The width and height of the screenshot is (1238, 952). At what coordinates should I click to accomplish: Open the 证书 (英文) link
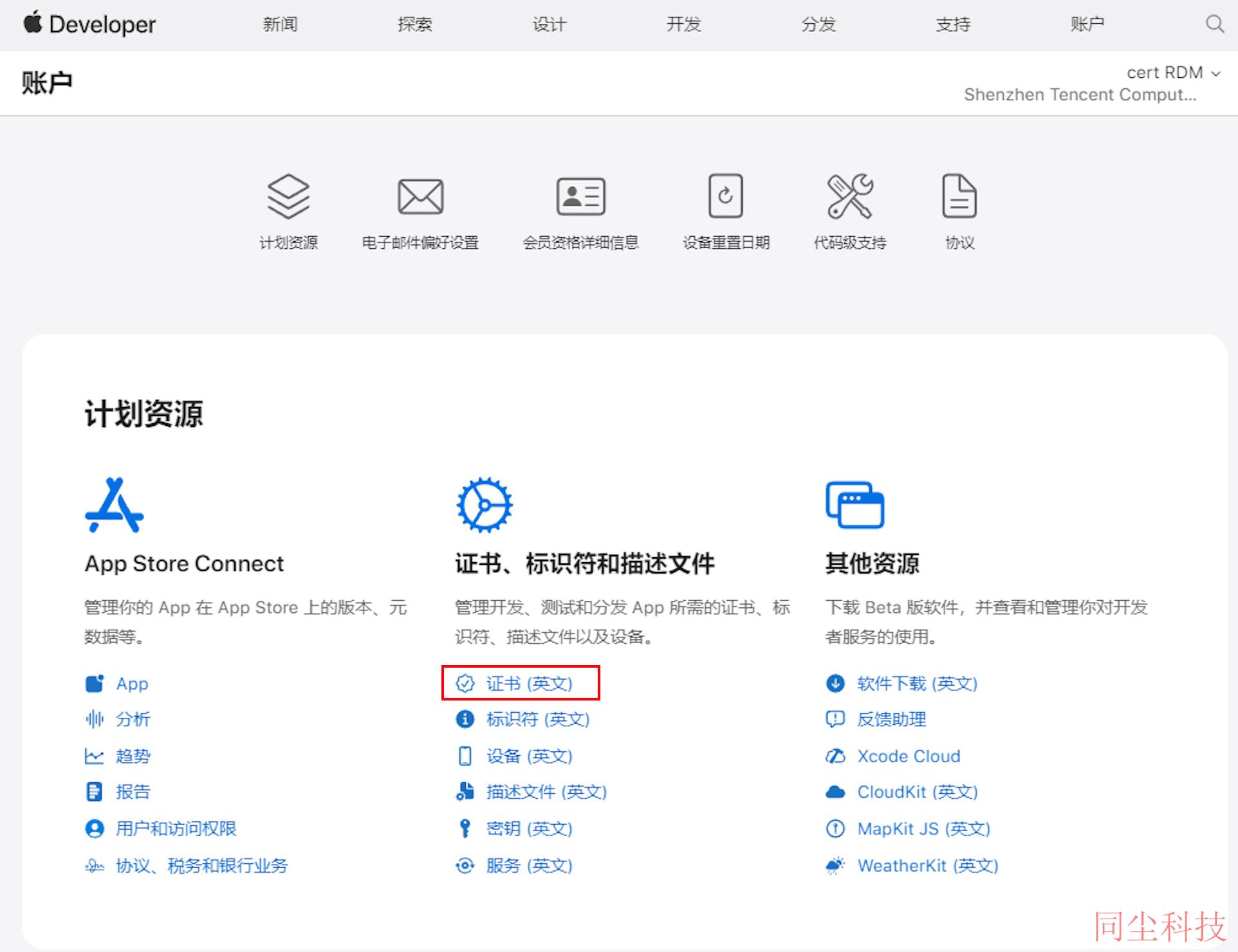530,683
